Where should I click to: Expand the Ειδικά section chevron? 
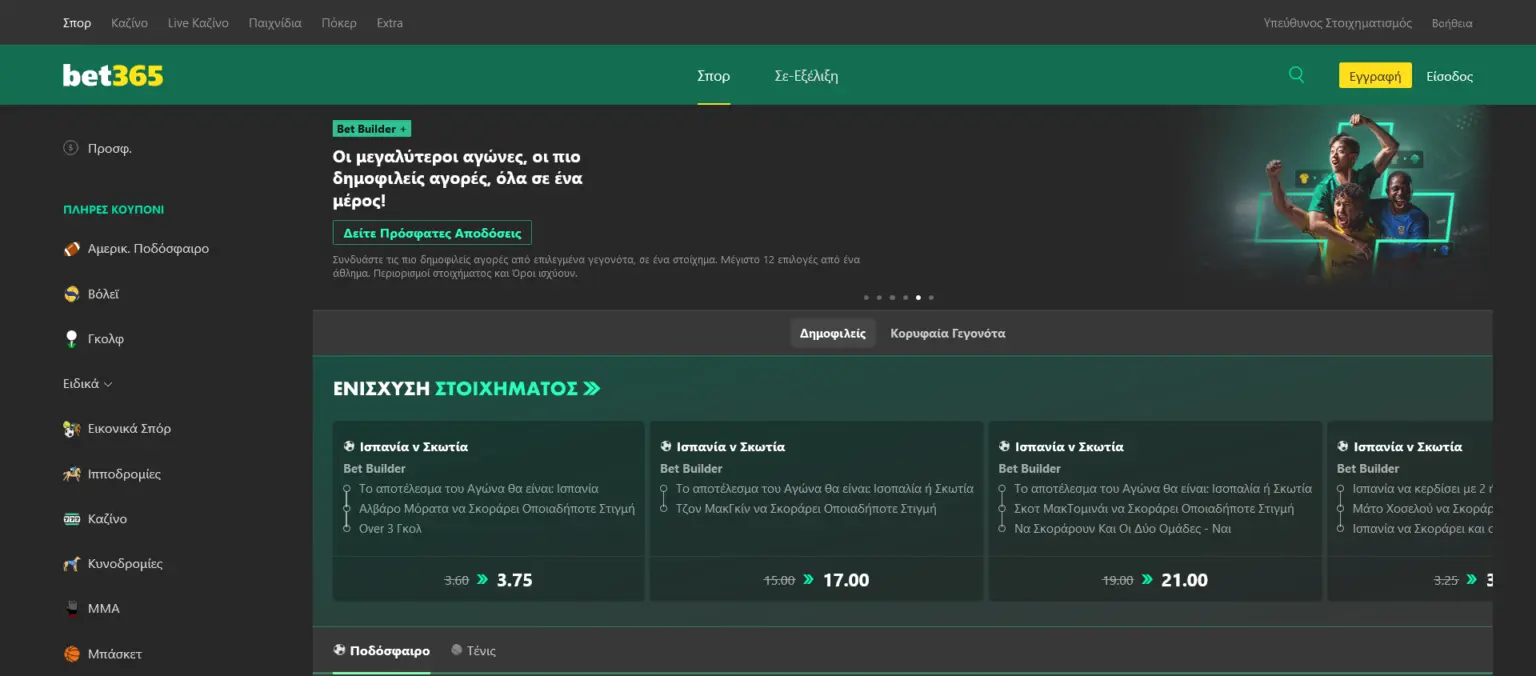108,384
